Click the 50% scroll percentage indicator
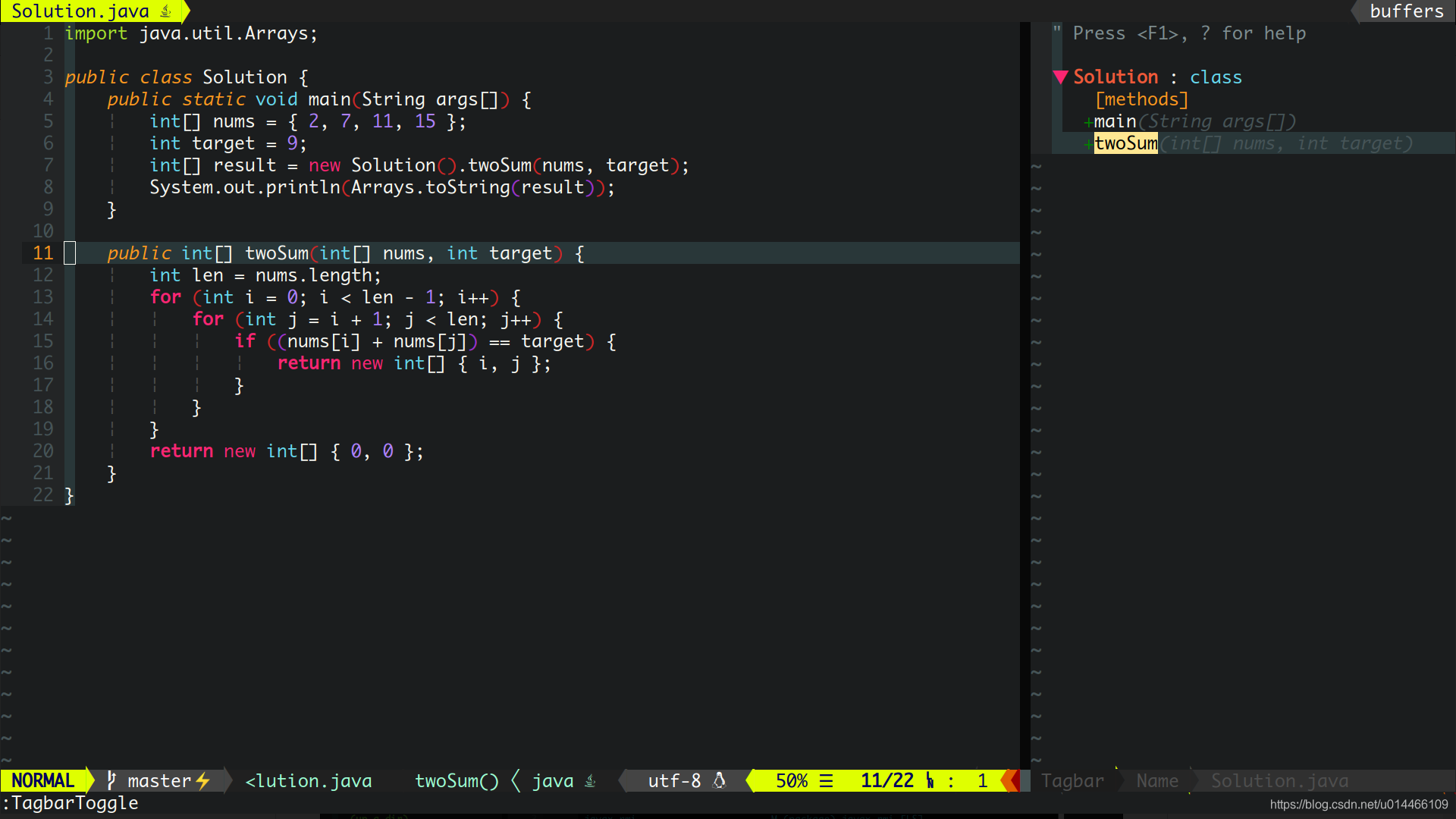 pos(792,781)
